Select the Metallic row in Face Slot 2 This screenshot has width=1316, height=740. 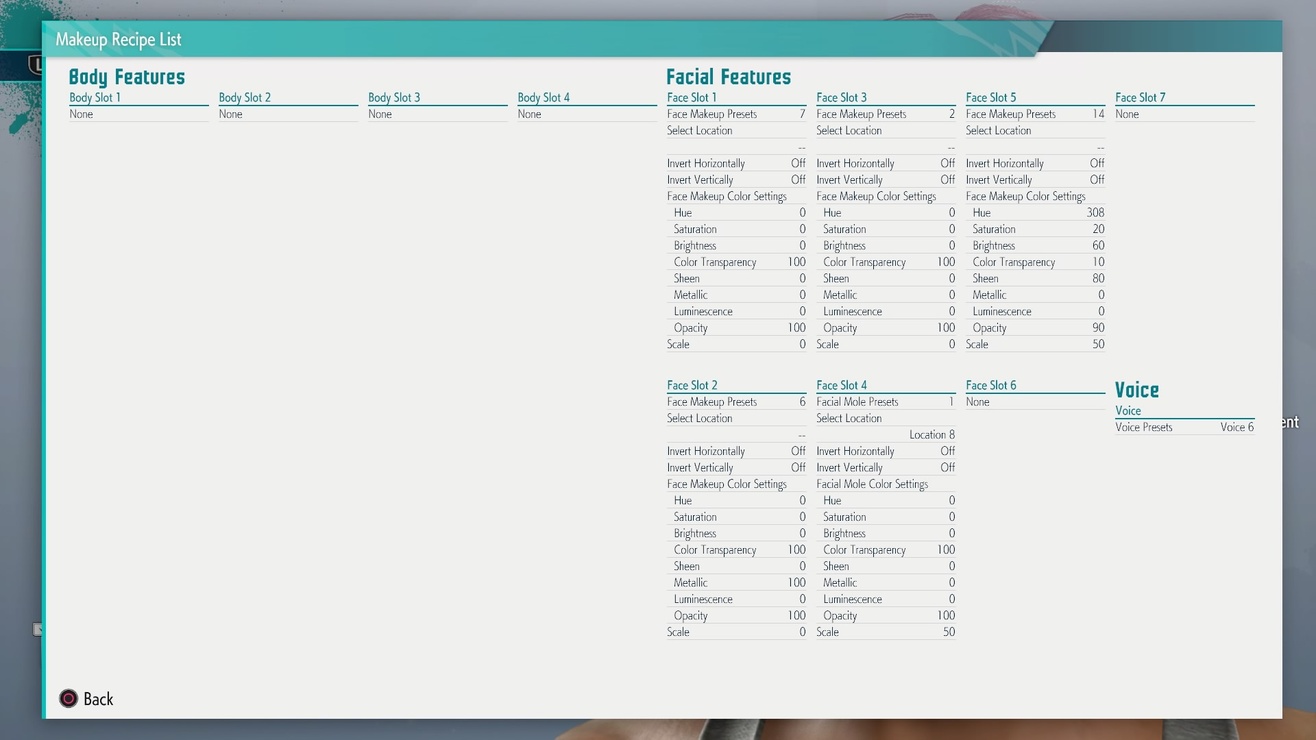[736, 583]
